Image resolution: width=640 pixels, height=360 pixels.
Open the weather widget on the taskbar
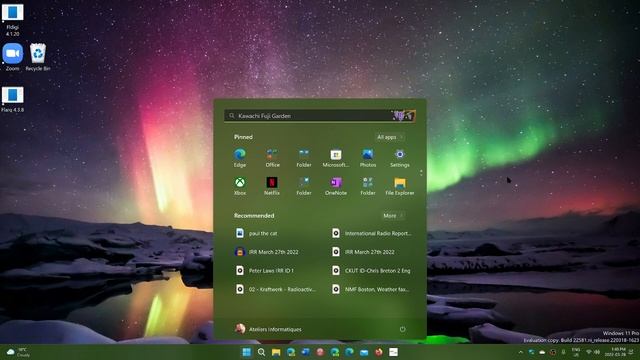(x=18, y=352)
